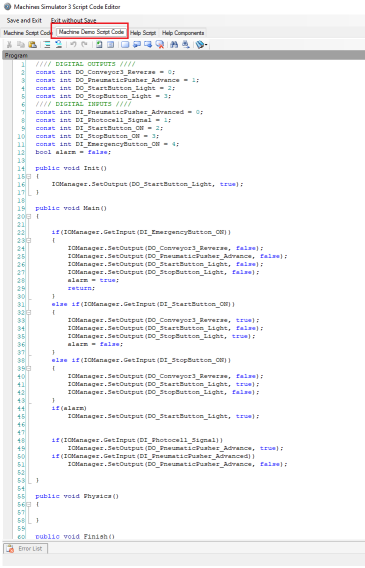The image size is (365, 568).
Task: Open the Error List panel tab
Action: 25,548
